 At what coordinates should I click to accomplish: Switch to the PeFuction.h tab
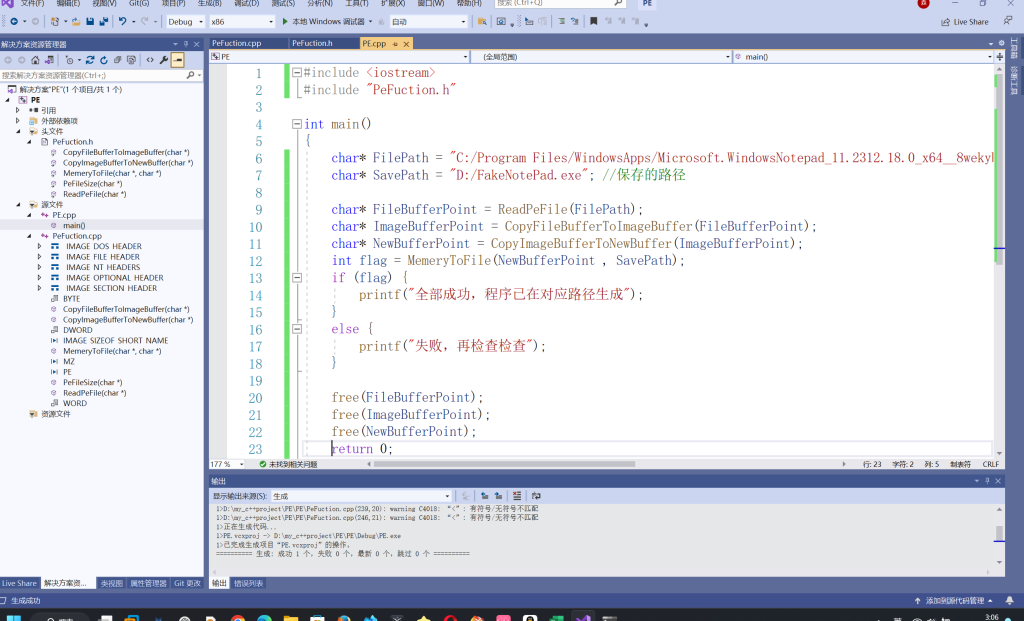point(311,44)
